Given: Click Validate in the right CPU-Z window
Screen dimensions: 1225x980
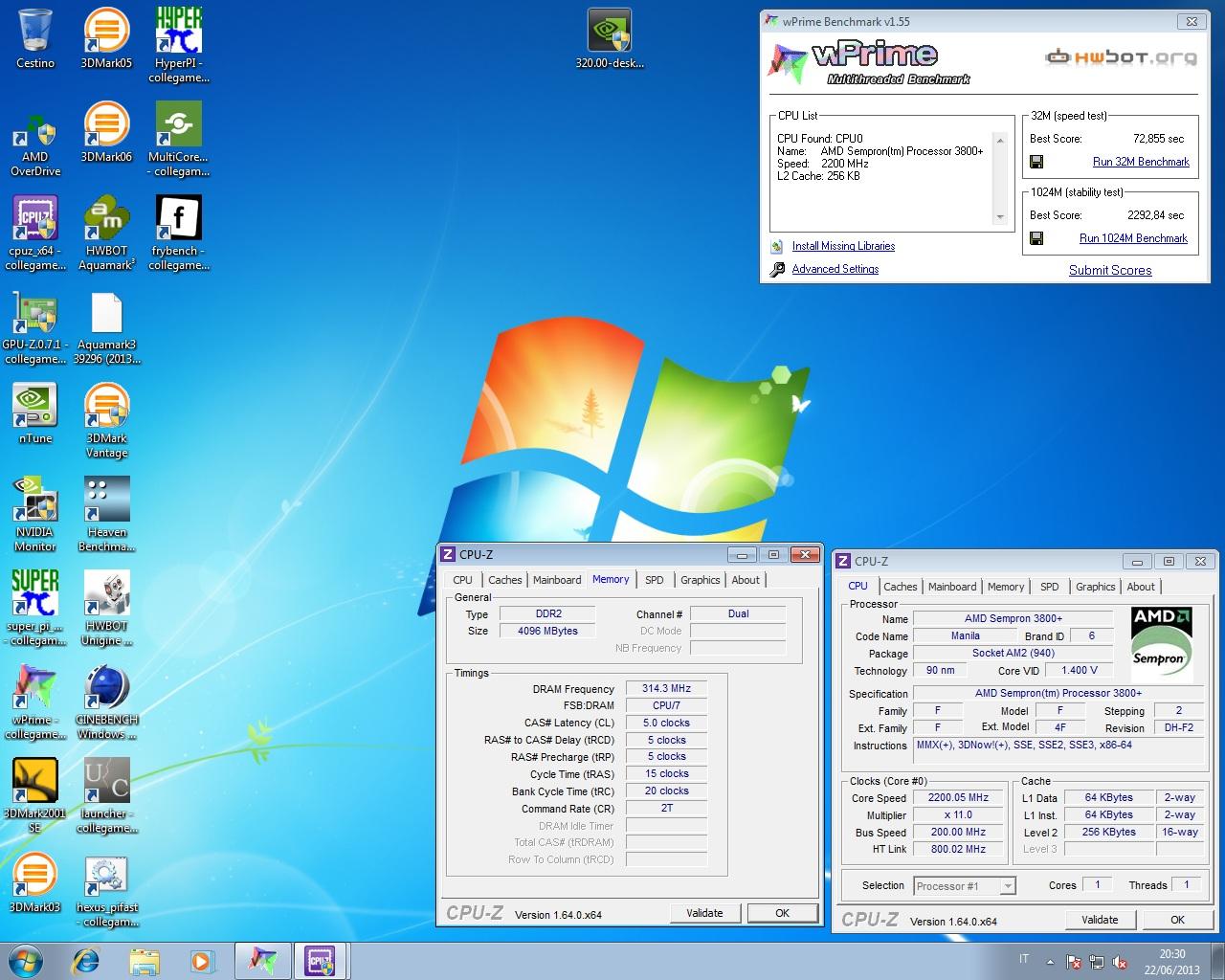Looking at the screenshot, I should [1100, 920].
